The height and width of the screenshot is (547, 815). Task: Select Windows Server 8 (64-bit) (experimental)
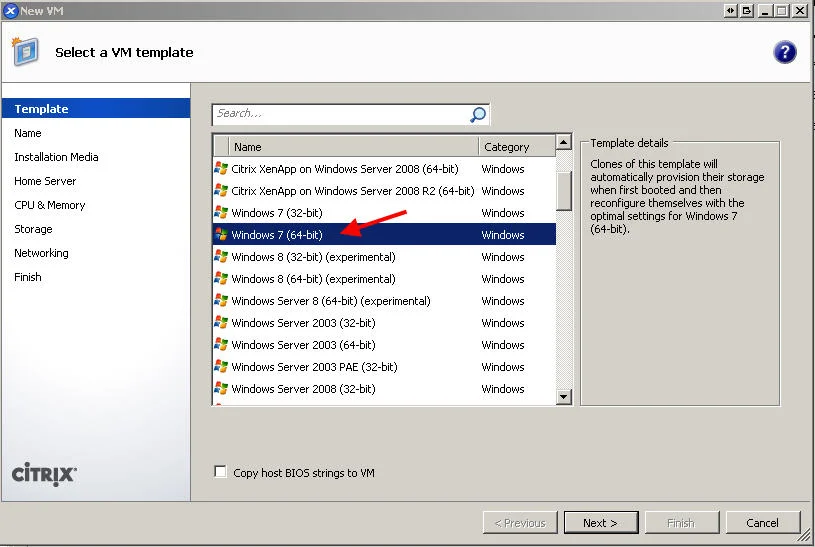click(x=384, y=301)
